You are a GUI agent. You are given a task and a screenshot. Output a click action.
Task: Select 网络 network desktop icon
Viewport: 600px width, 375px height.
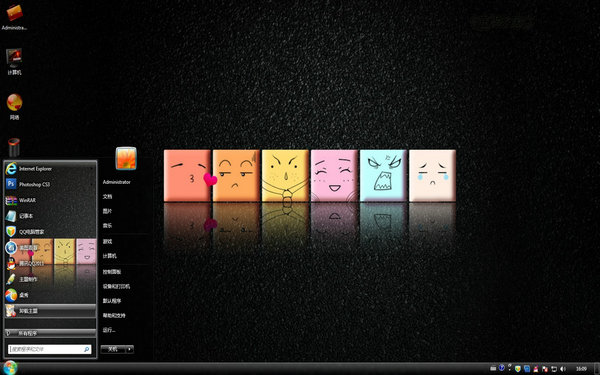coord(14,107)
